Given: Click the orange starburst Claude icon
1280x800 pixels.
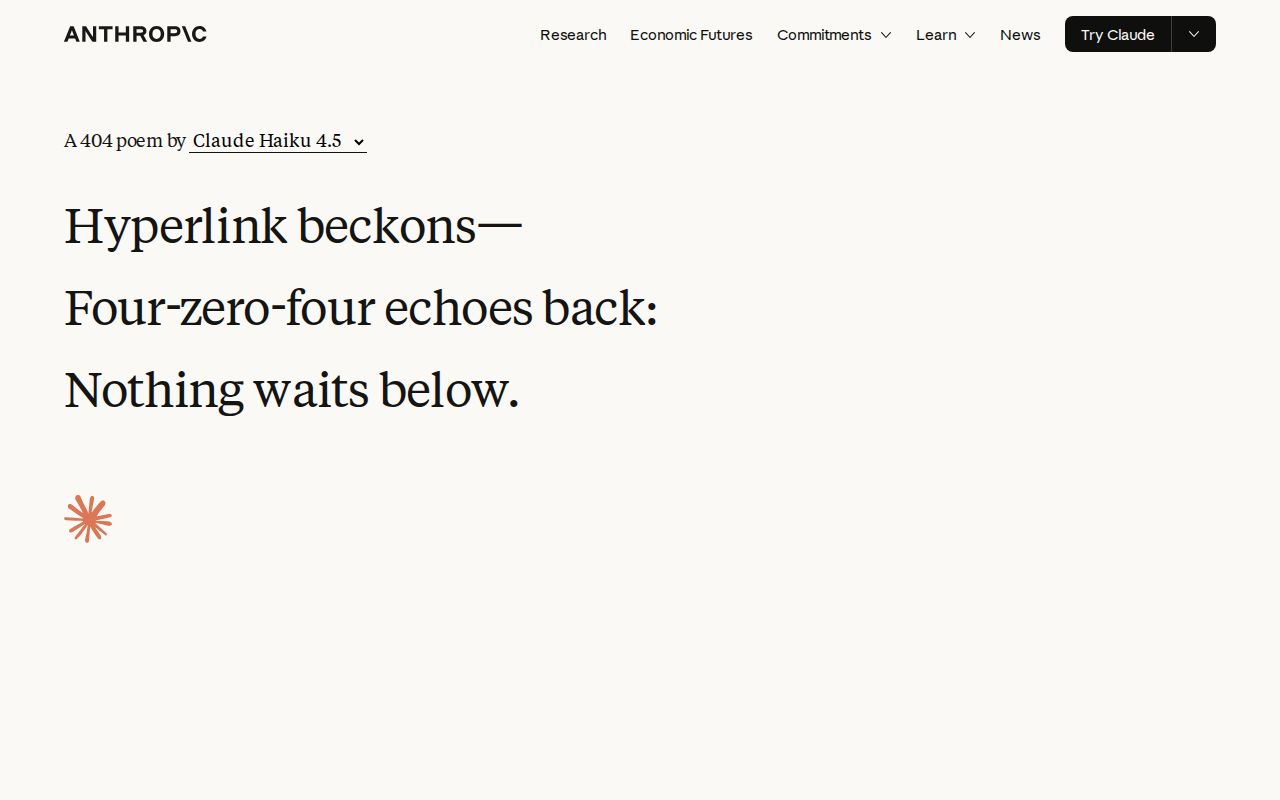Looking at the screenshot, I should 88,519.
